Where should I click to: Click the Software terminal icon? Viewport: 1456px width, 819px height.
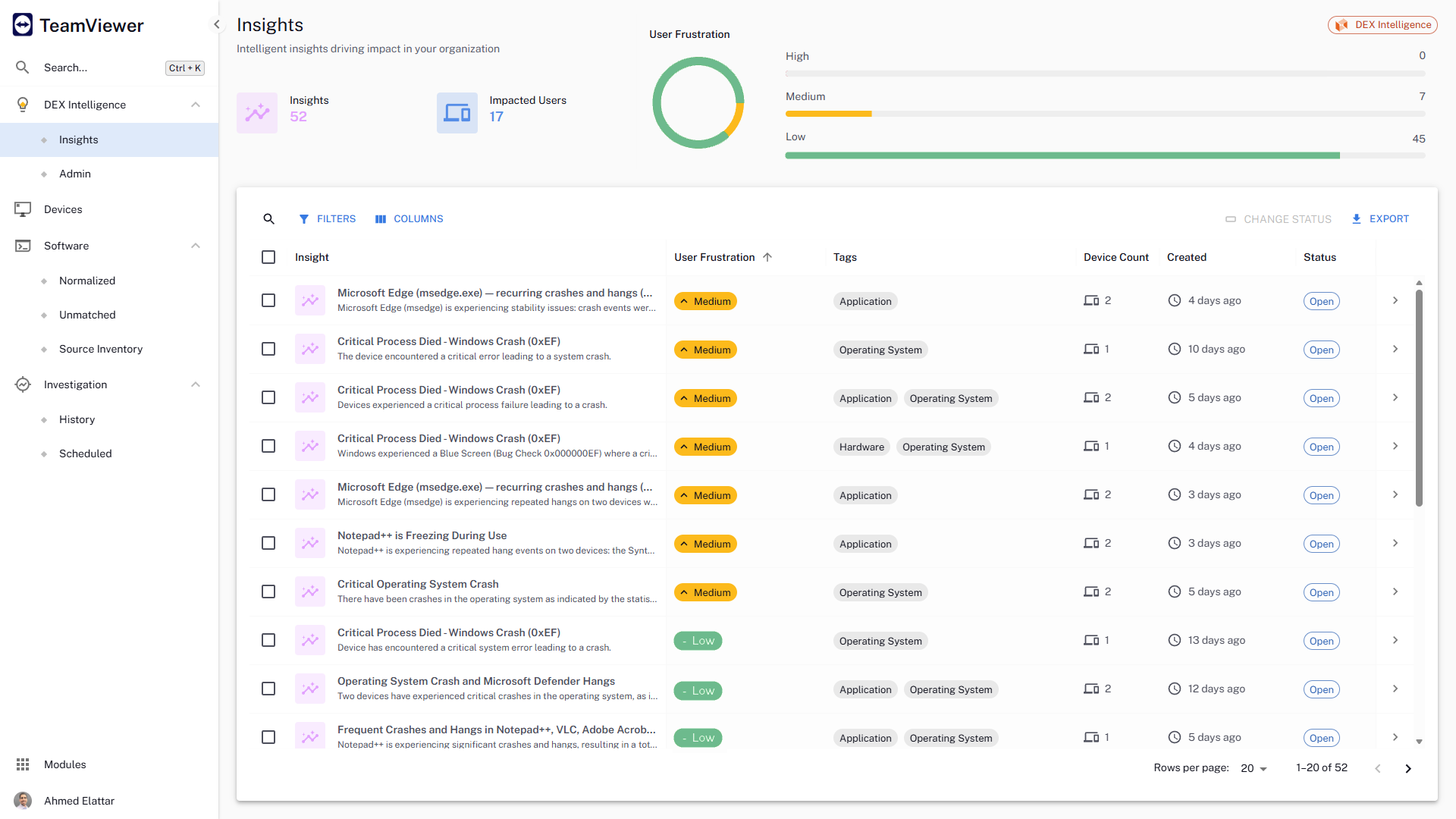[x=23, y=246]
